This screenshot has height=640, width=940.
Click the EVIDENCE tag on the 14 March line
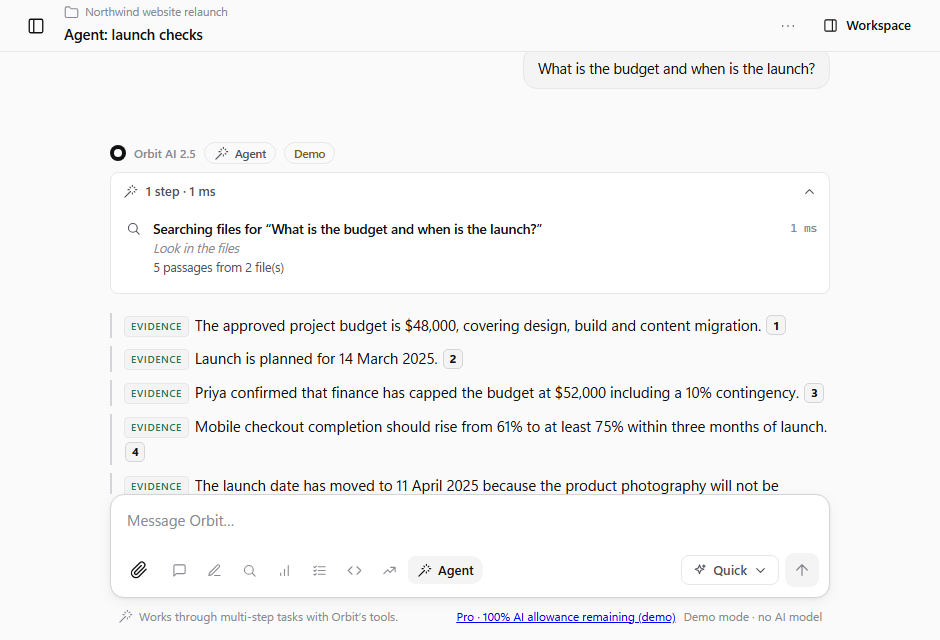[x=156, y=359]
